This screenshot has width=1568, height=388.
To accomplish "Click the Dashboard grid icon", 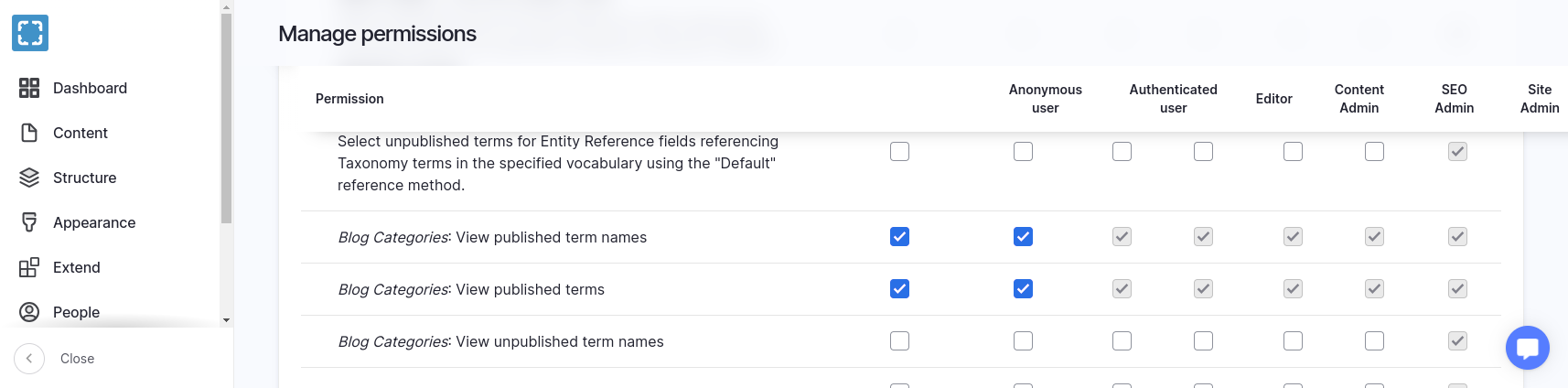I will pyautogui.click(x=29, y=88).
